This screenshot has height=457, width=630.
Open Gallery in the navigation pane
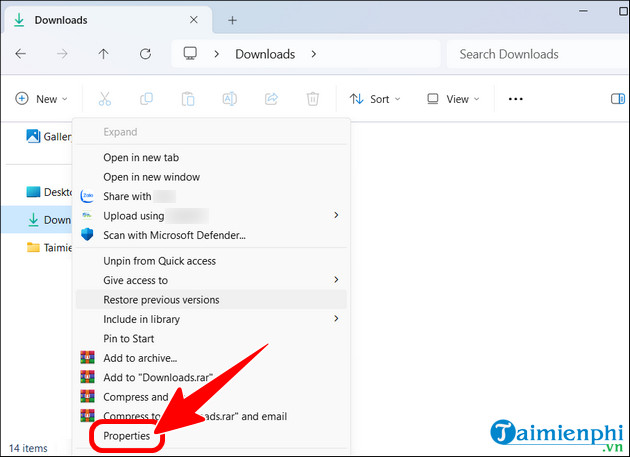[x=48, y=137]
